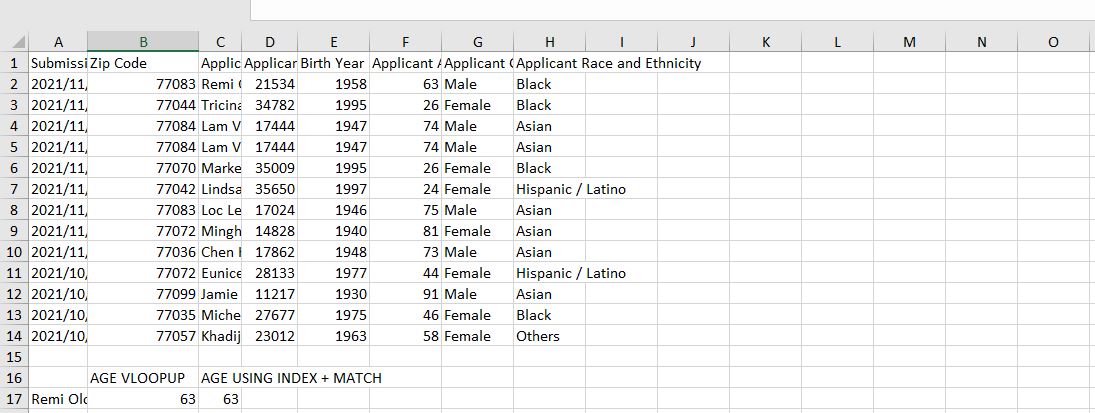Select AGE USING INDEX + MATCH cell
Image resolution: width=1095 pixels, height=413 pixels.
click(x=220, y=377)
